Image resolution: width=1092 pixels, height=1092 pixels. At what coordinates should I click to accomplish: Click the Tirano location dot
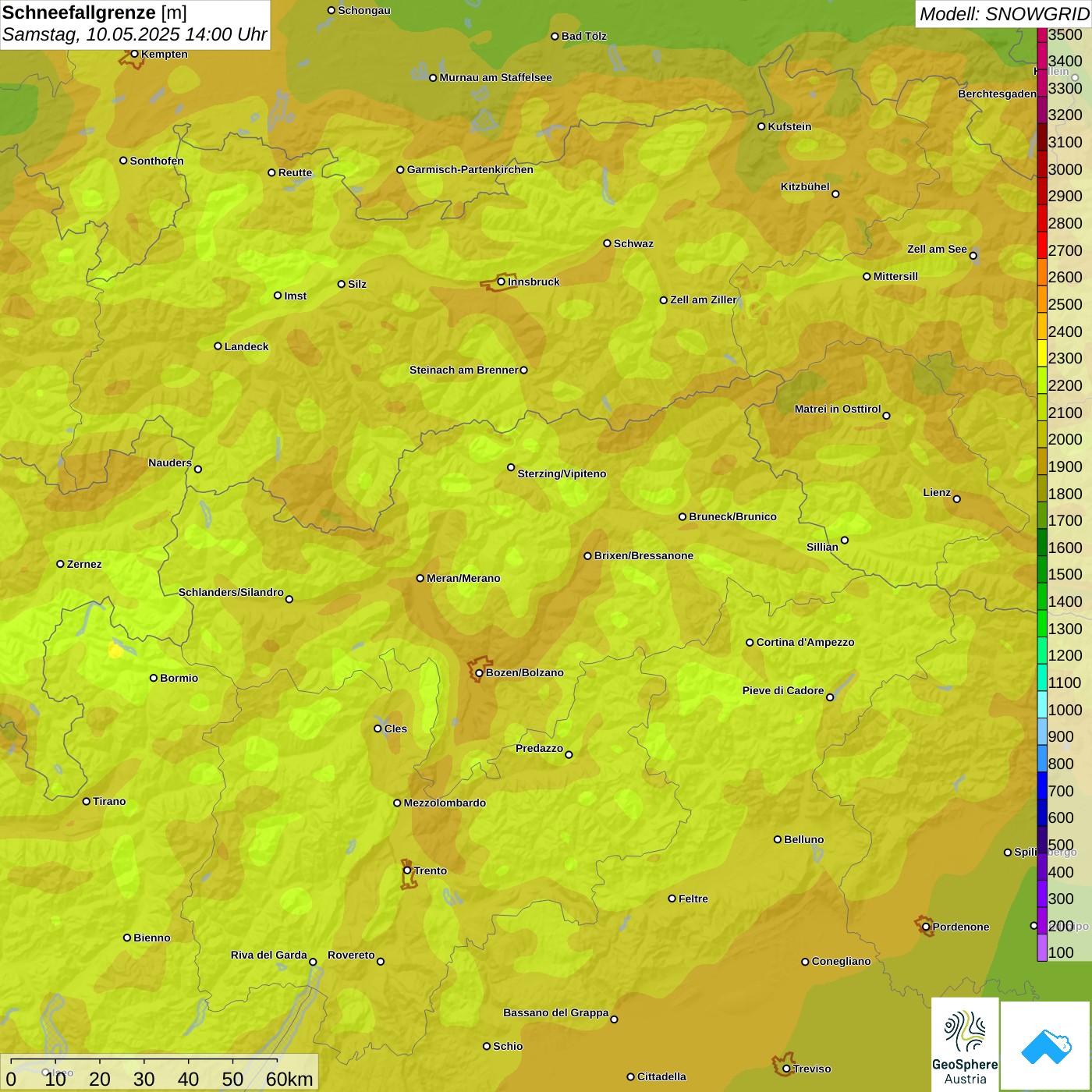point(87,801)
